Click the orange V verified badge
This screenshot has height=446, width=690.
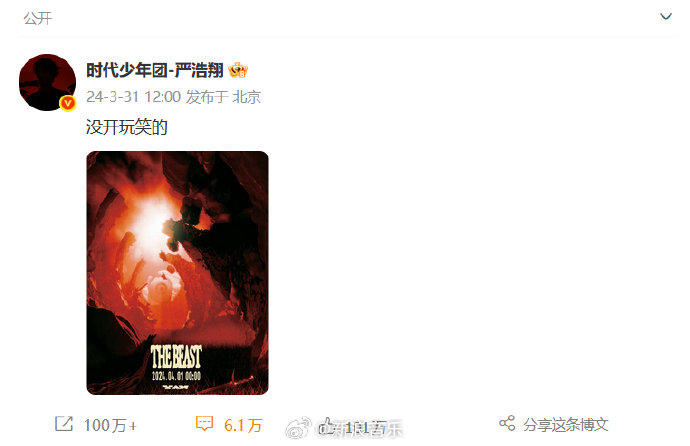pos(67,103)
